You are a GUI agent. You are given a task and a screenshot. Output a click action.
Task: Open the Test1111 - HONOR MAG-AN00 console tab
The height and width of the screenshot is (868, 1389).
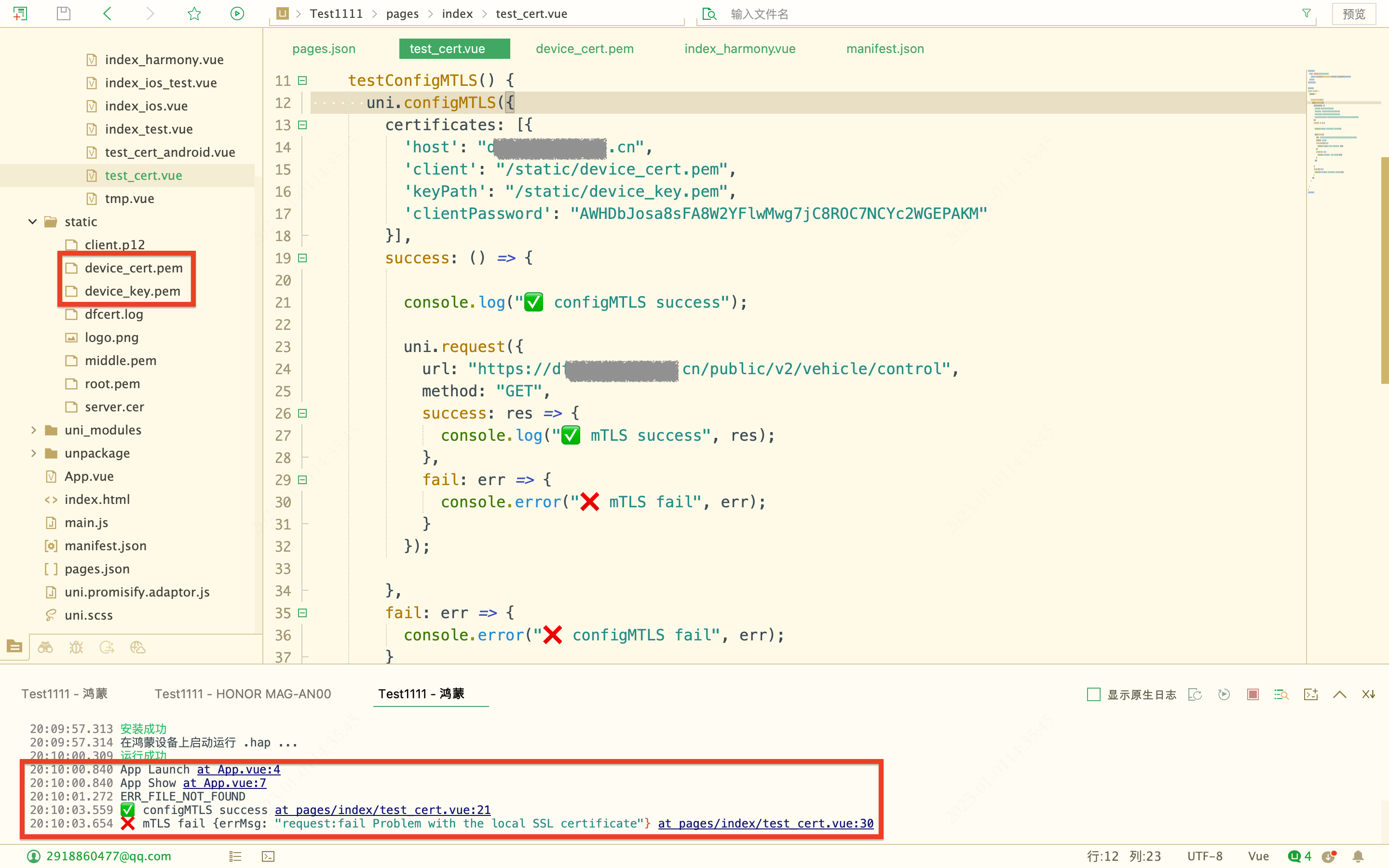(x=243, y=693)
